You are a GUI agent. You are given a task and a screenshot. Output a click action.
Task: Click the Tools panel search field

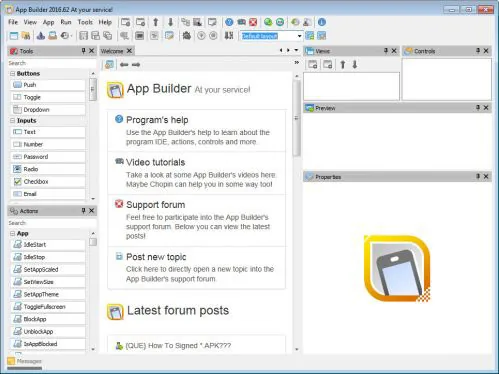[x=52, y=63]
